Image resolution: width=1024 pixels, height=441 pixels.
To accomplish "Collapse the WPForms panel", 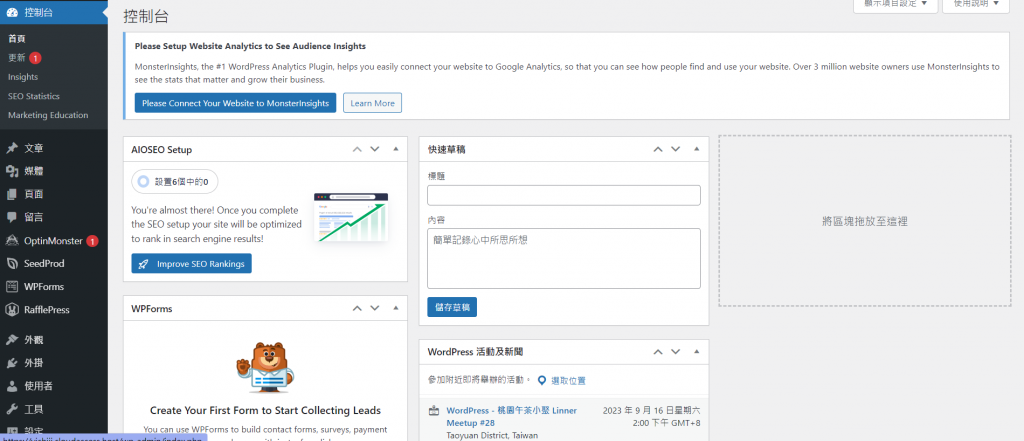I will pyautogui.click(x=395, y=308).
